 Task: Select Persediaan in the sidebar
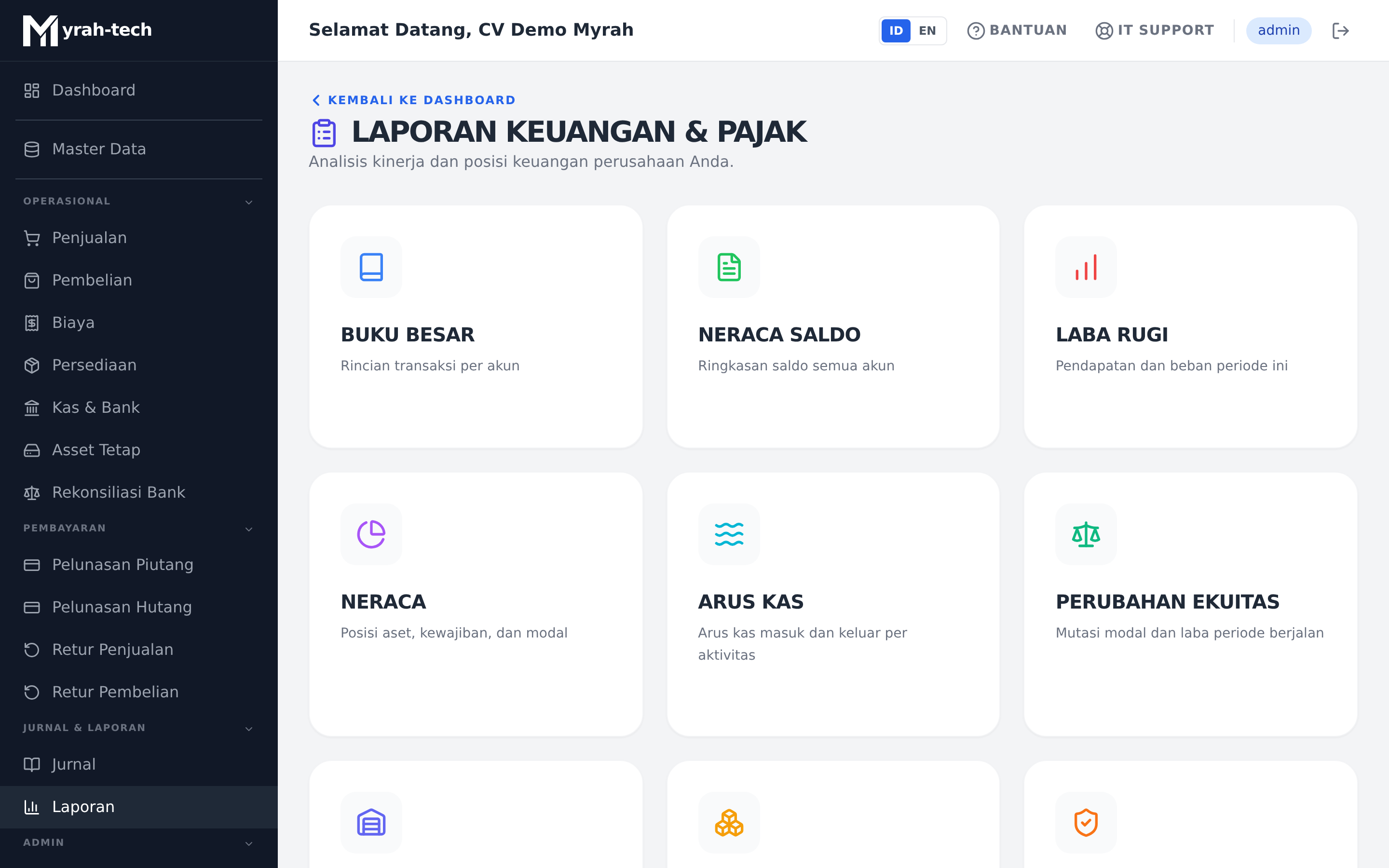139,365
